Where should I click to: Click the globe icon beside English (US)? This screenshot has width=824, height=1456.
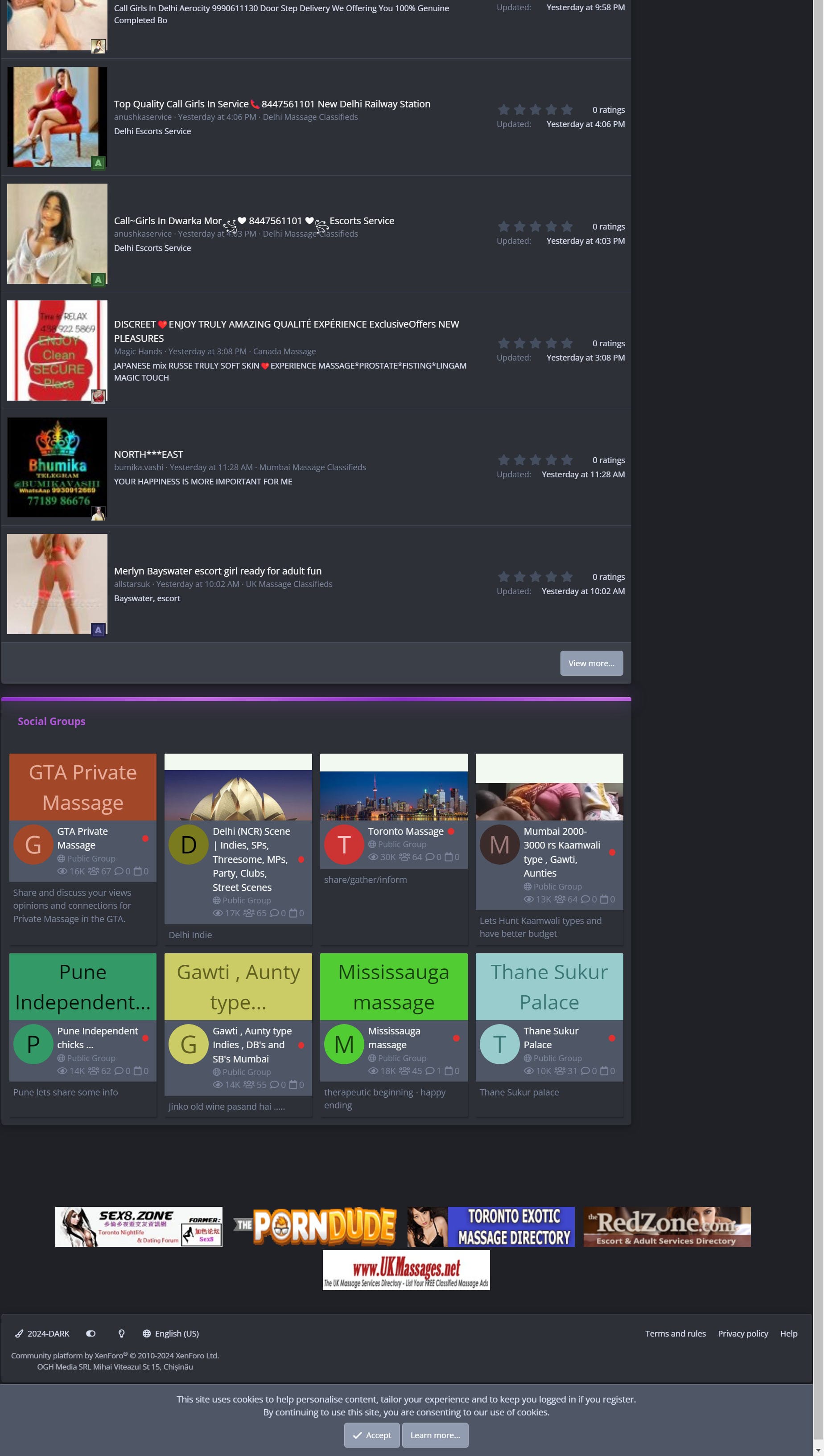(147, 1333)
